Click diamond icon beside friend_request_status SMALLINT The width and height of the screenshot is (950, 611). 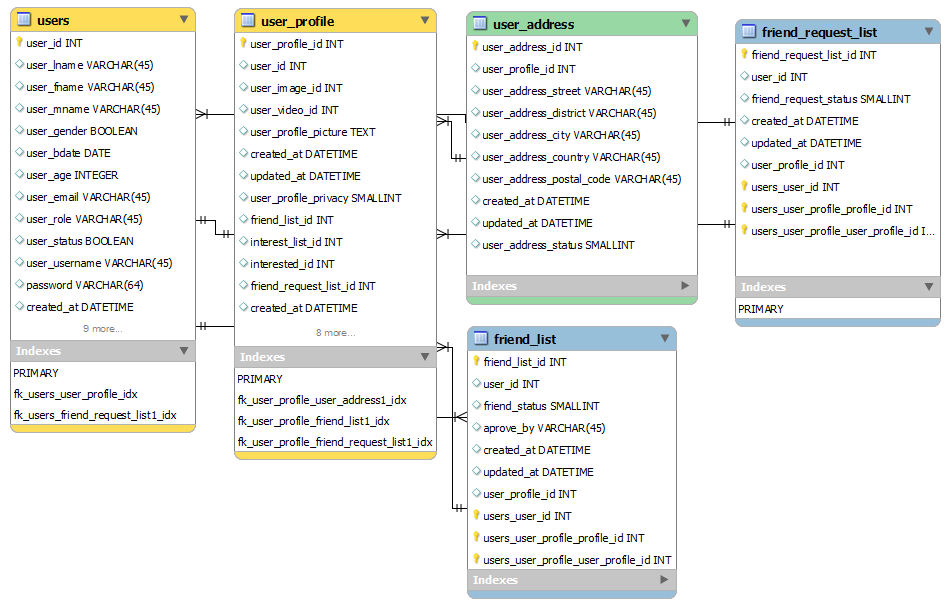click(745, 98)
